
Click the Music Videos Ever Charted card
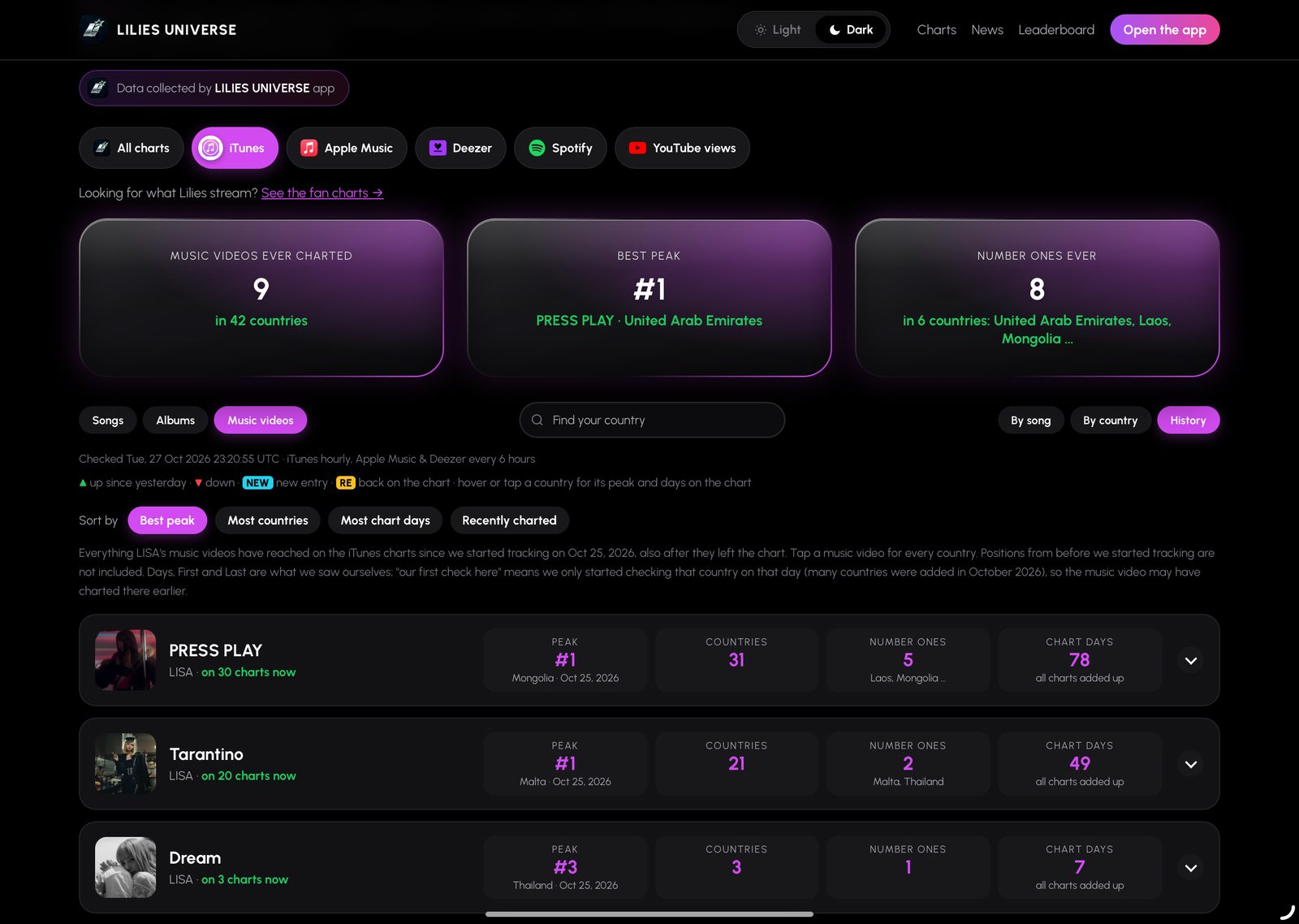[261, 298]
